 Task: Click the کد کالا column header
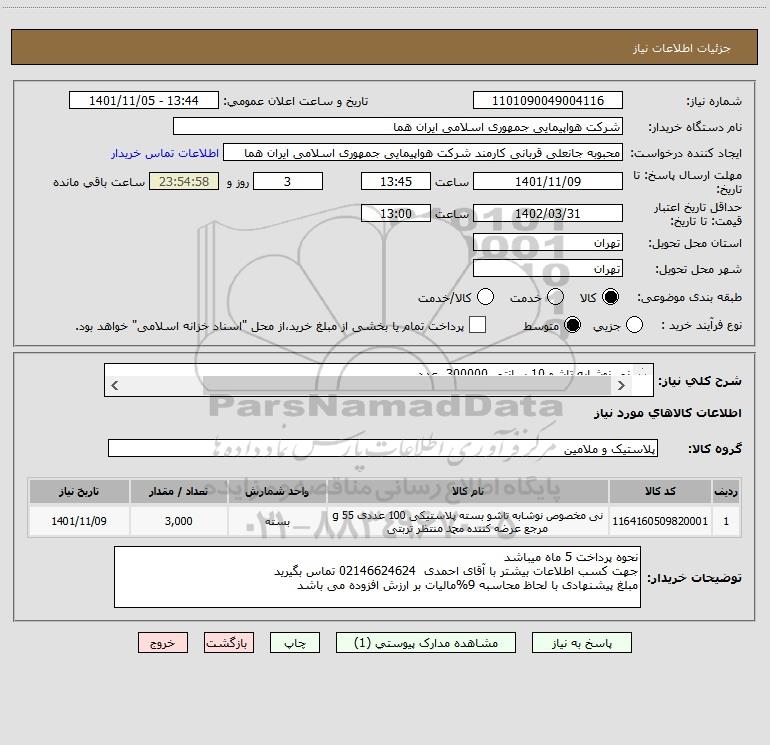coord(660,491)
